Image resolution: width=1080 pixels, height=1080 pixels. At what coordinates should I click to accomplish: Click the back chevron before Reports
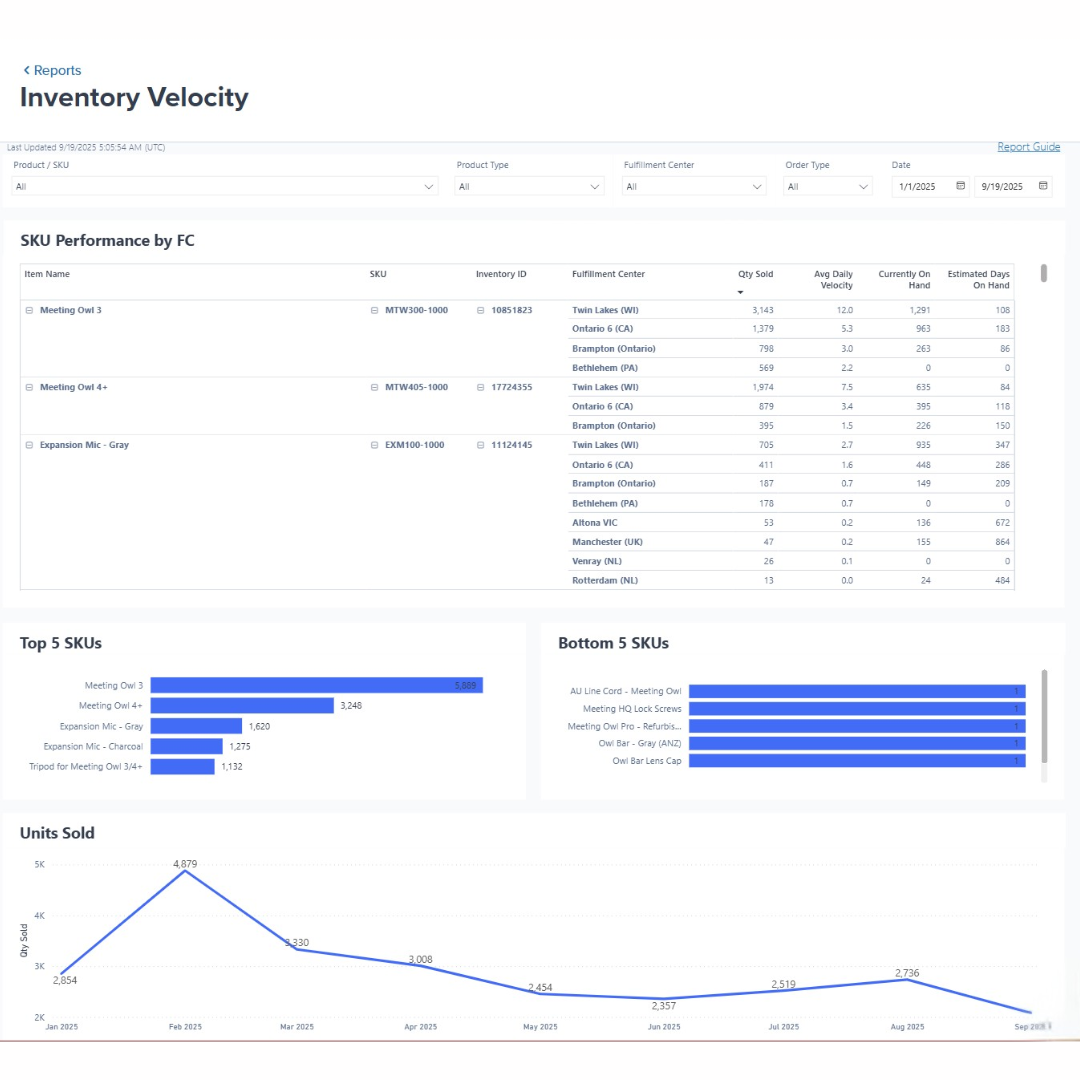(x=25, y=70)
